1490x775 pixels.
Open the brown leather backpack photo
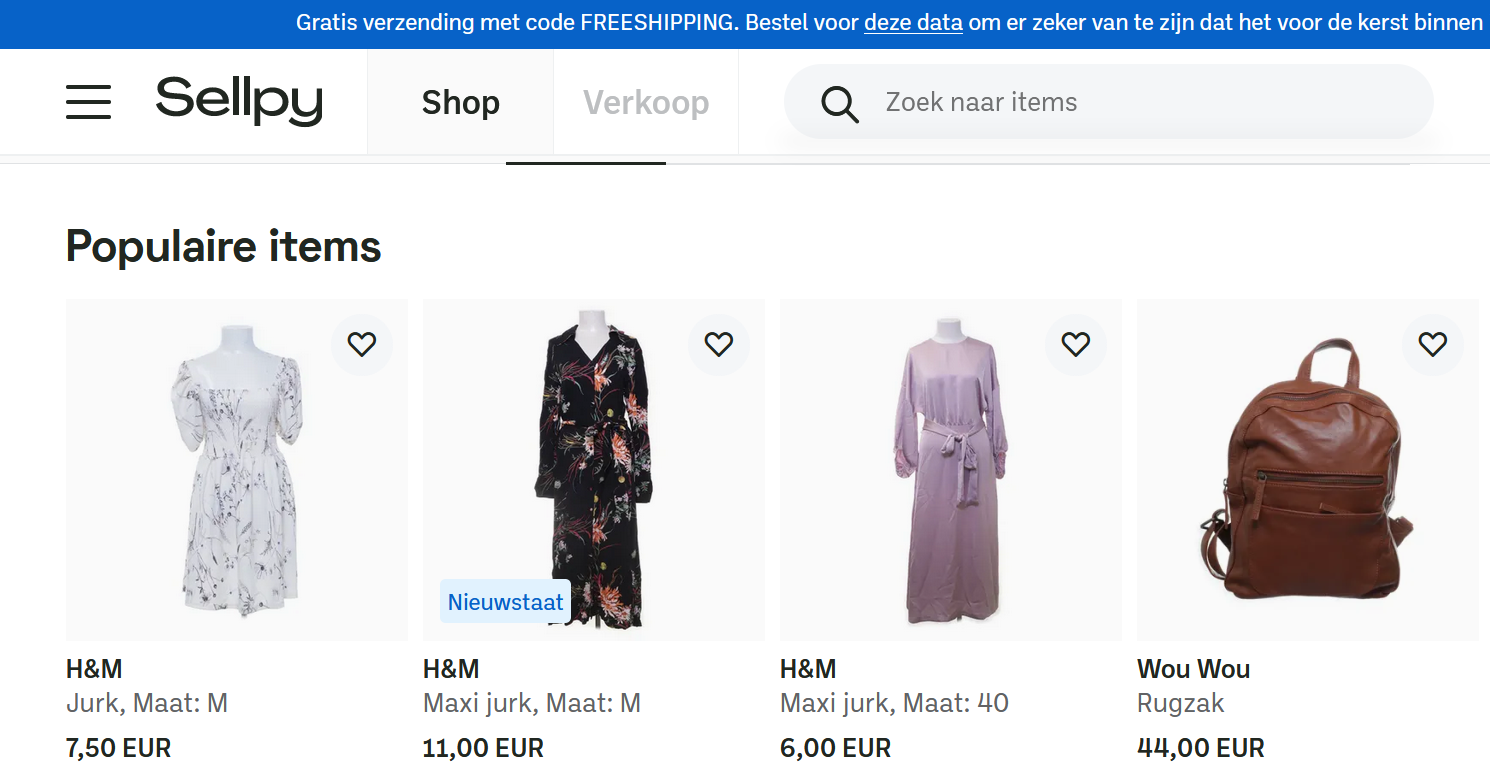point(1308,470)
